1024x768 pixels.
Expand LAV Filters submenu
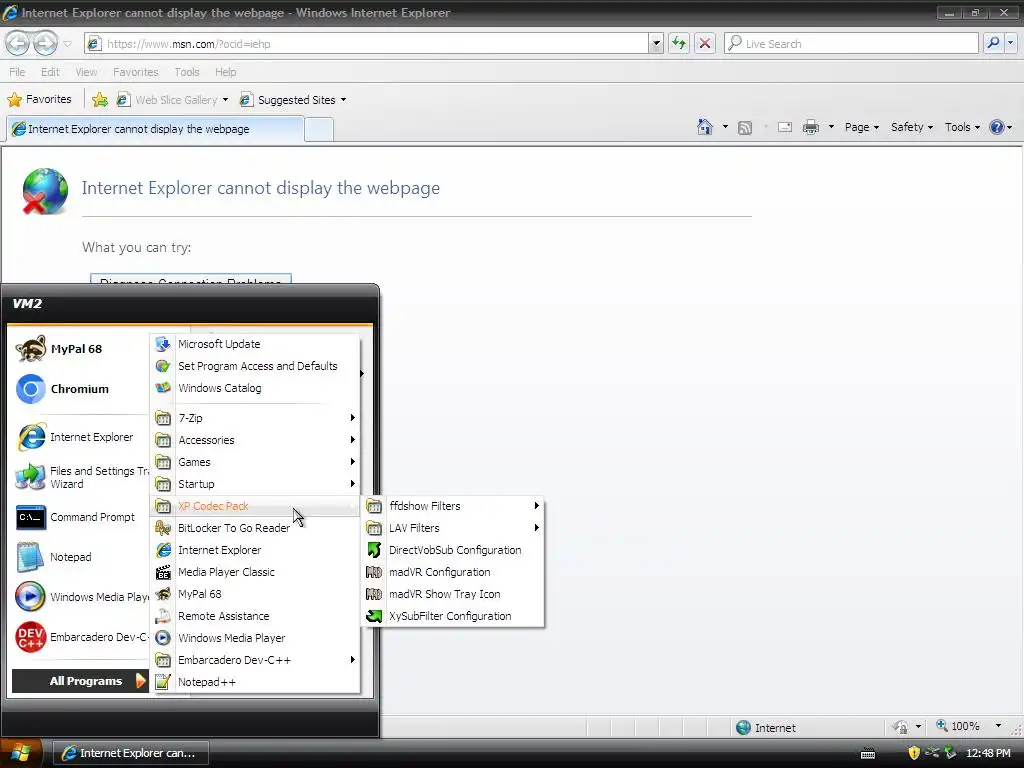(453, 528)
